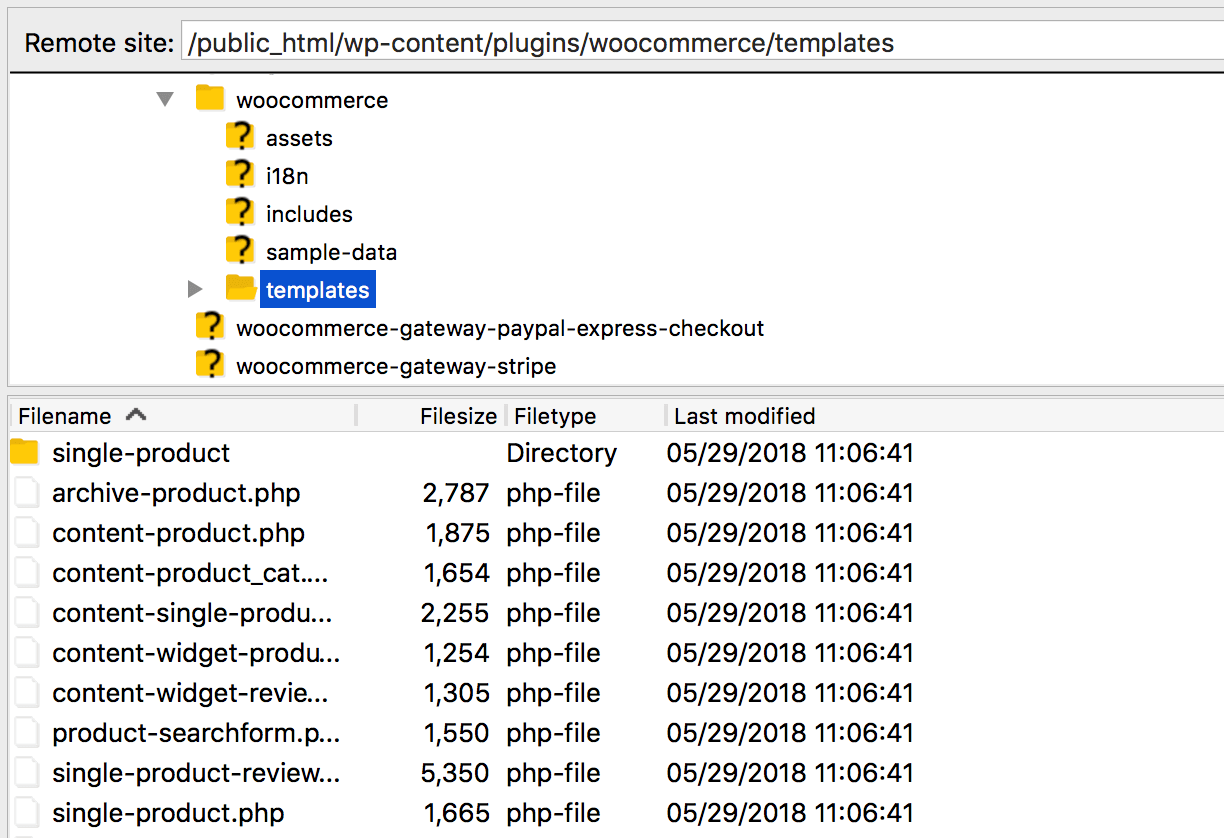
Task: Click the single-product directory modified date
Action: (x=790, y=453)
